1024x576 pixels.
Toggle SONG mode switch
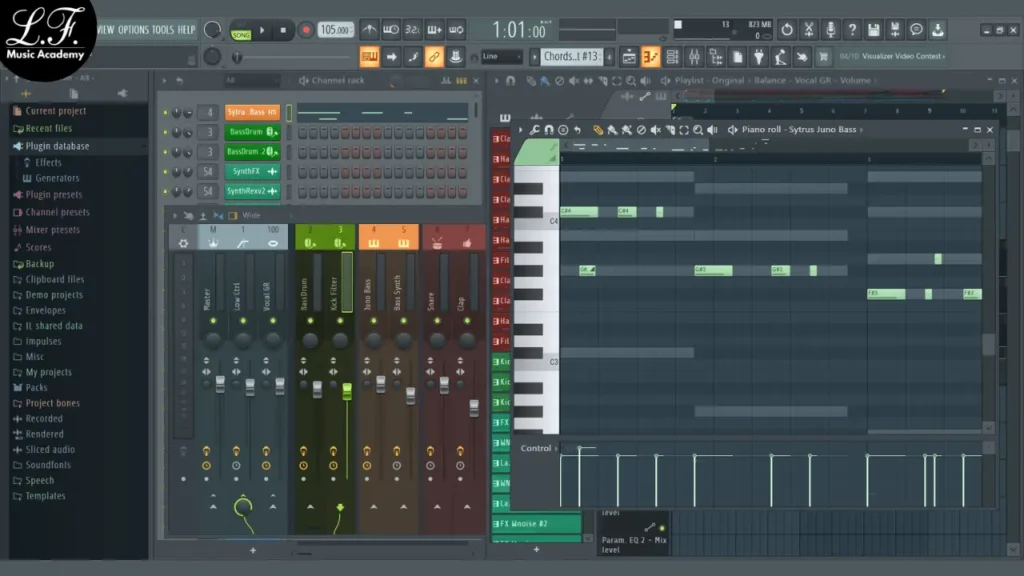(x=241, y=32)
